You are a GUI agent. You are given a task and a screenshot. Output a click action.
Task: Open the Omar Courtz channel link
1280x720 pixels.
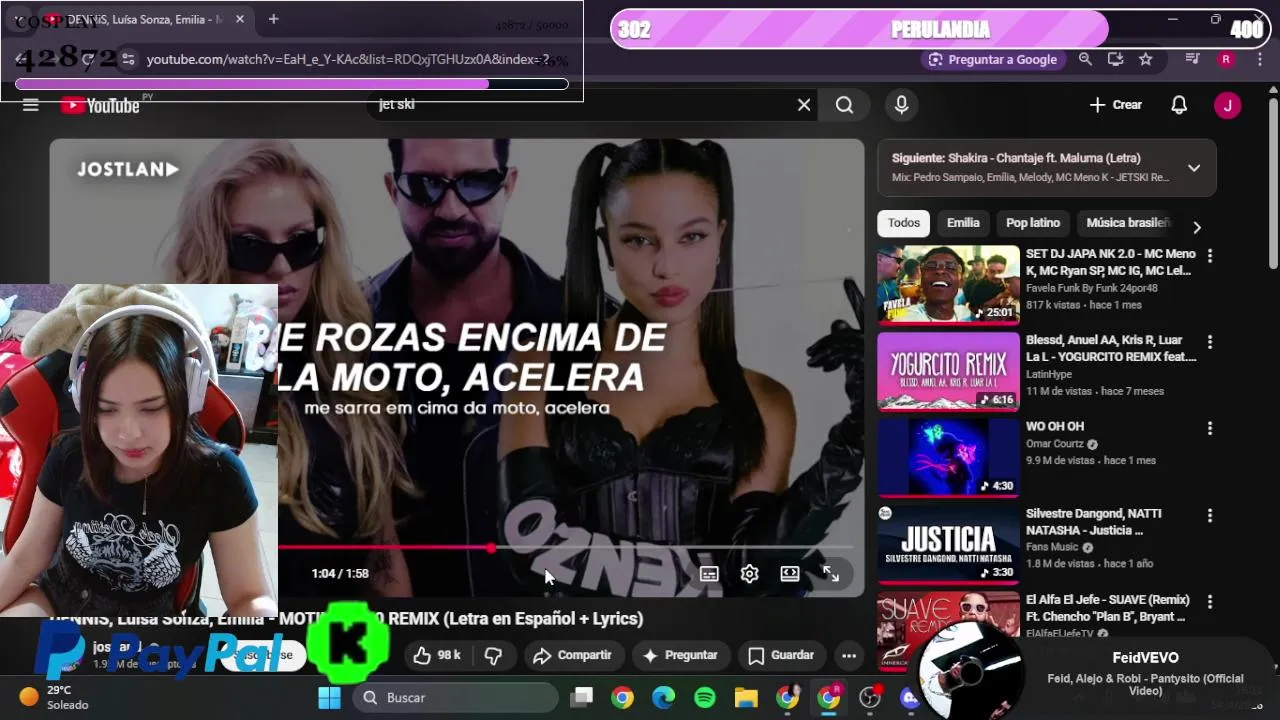point(1055,444)
